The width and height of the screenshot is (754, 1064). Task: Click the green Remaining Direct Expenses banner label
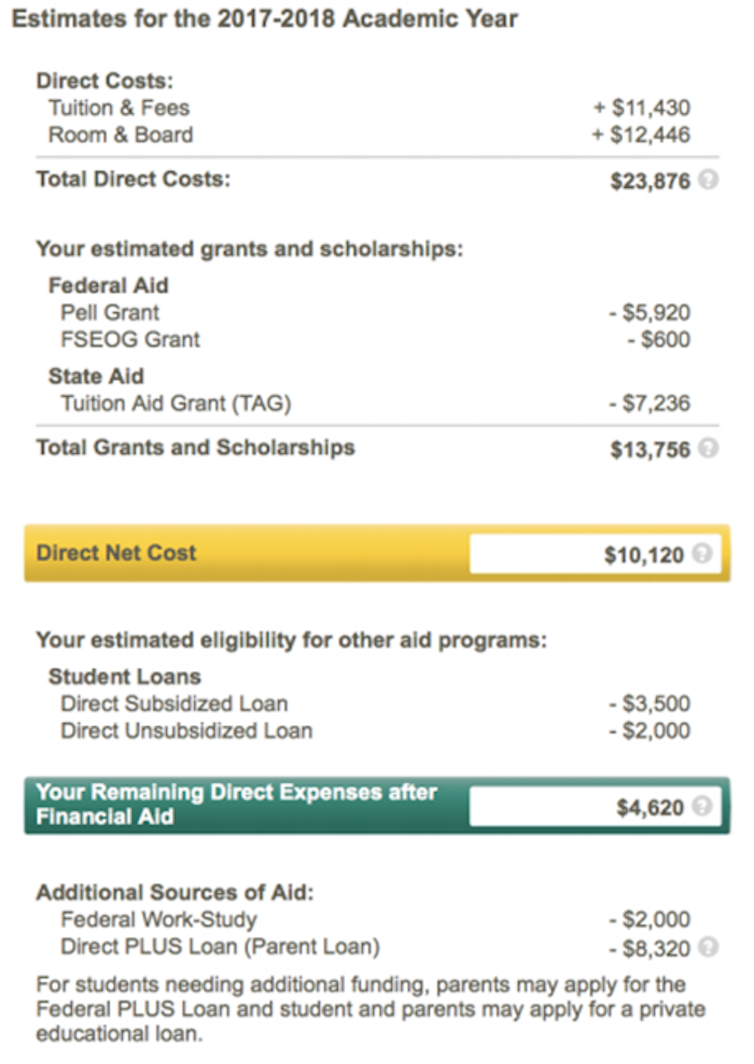(236, 805)
